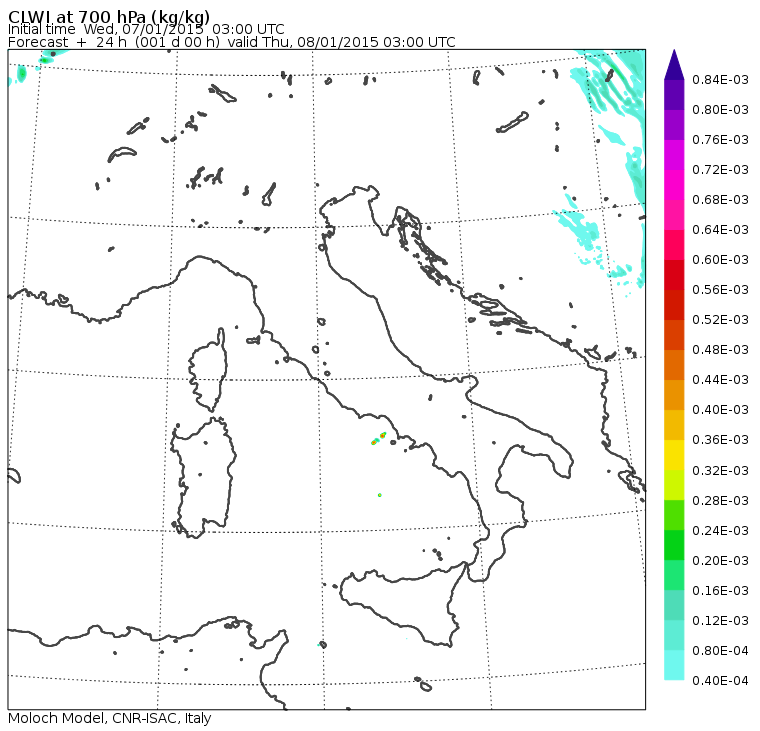Viewport: 760px width, 731px height.
Task: Click the yellow colorbar segment near 0.36E-03
Action: coord(674,455)
